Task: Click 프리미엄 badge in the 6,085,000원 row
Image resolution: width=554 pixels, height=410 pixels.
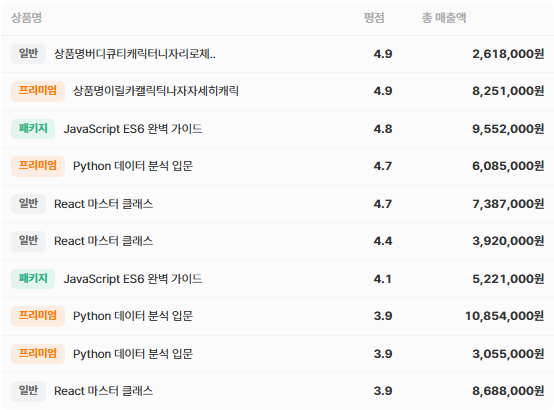Action: pos(38,166)
